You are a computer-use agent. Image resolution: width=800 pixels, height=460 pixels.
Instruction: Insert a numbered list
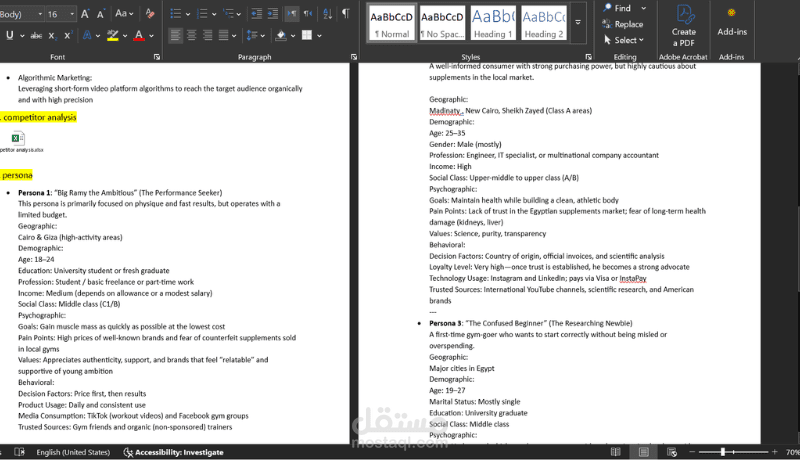point(203,14)
